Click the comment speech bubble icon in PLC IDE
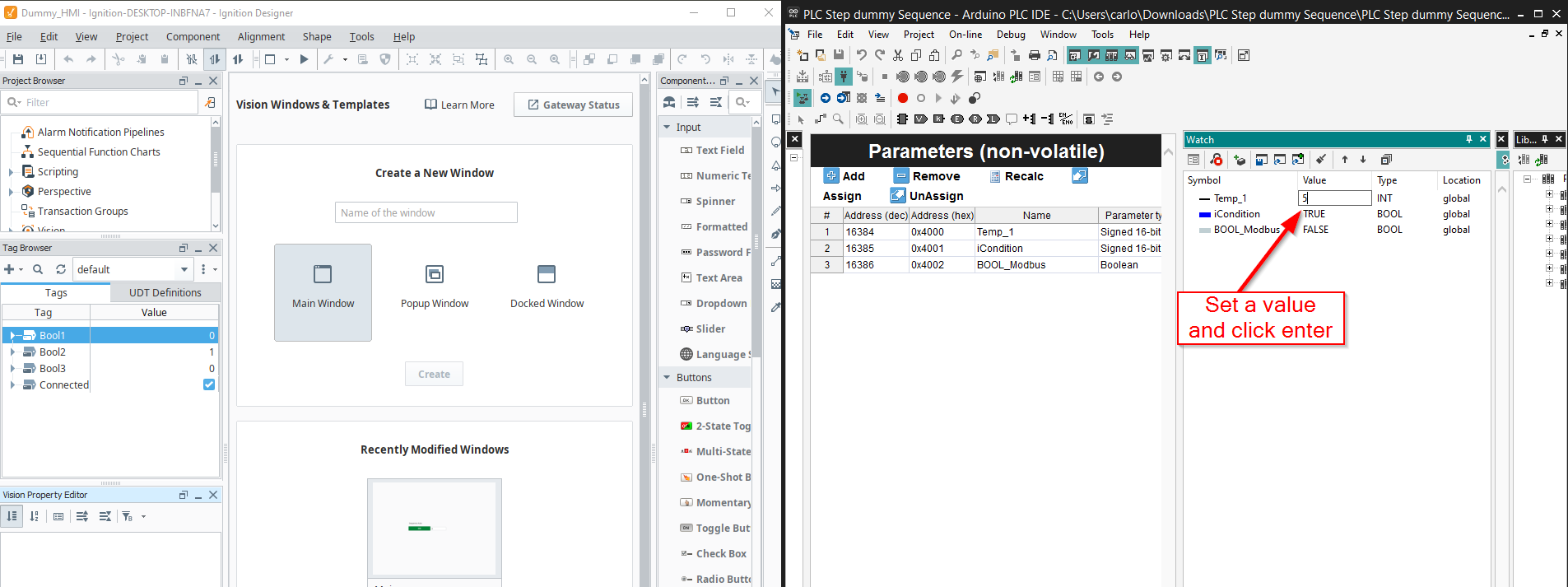Image resolution: width=1568 pixels, height=587 pixels. click(1012, 119)
